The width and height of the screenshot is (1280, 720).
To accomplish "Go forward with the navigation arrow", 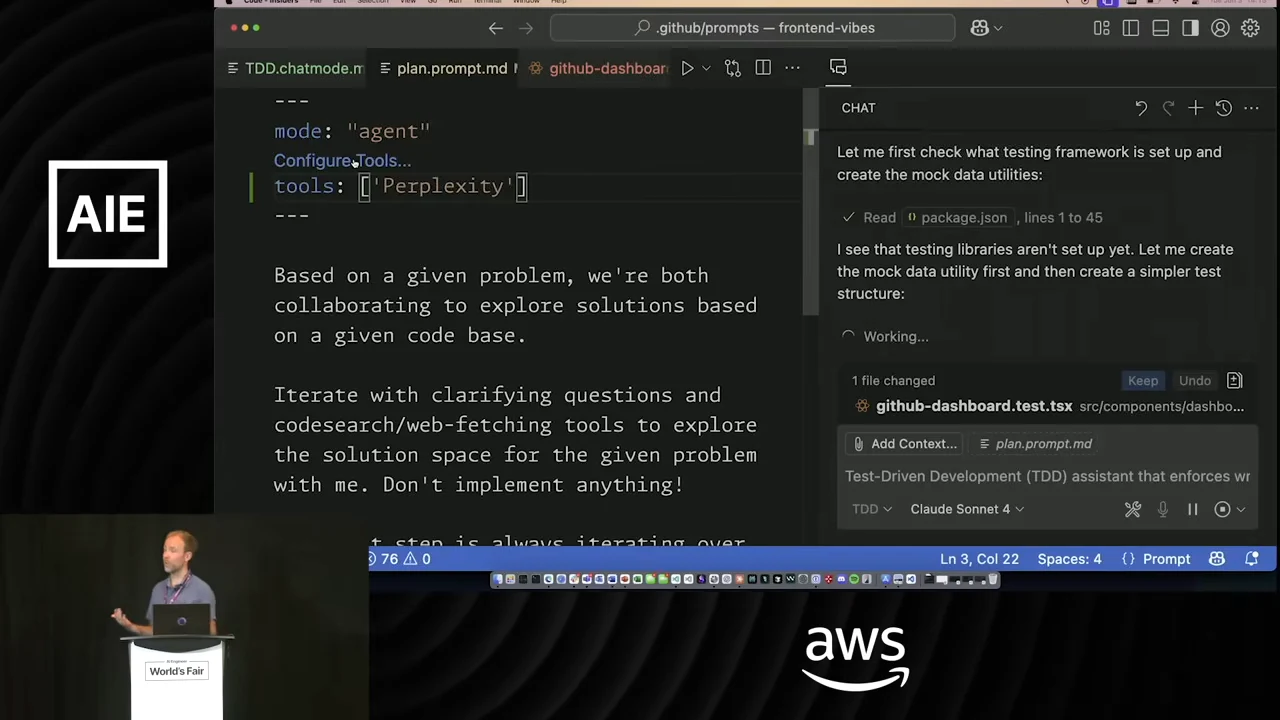I will point(526,28).
